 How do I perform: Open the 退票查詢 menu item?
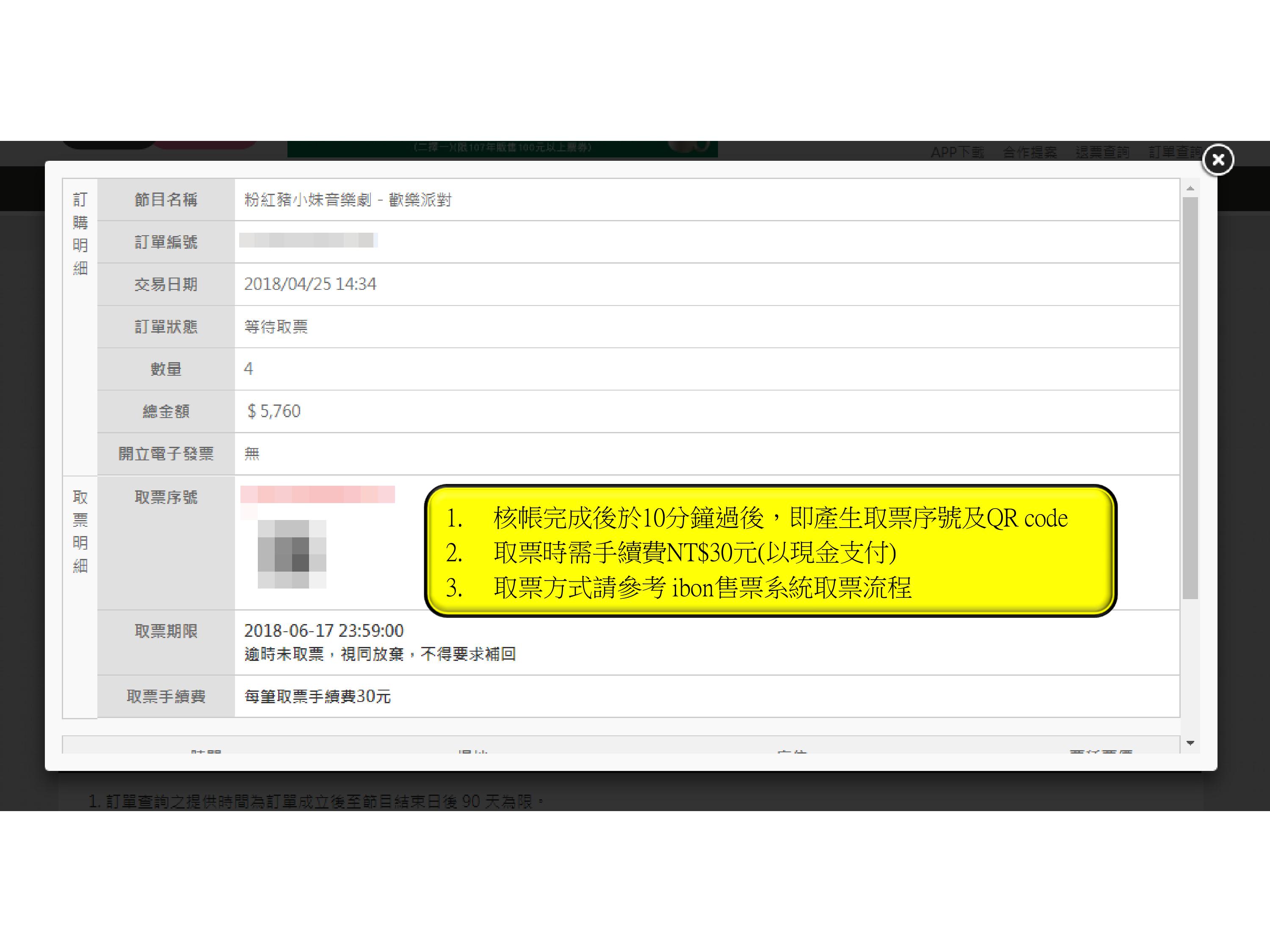pos(1102,152)
